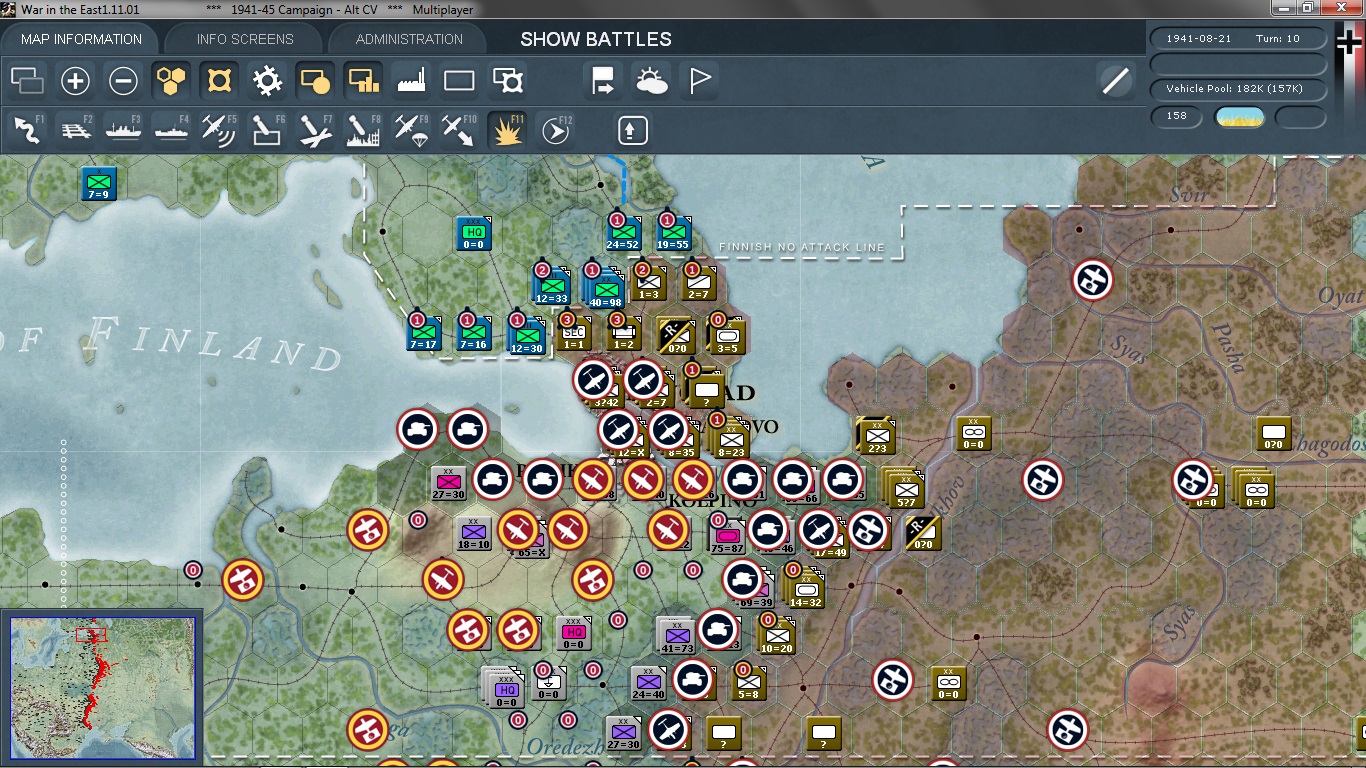
Task: Select the blue Finnish HQ counter
Action: (x=474, y=234)
